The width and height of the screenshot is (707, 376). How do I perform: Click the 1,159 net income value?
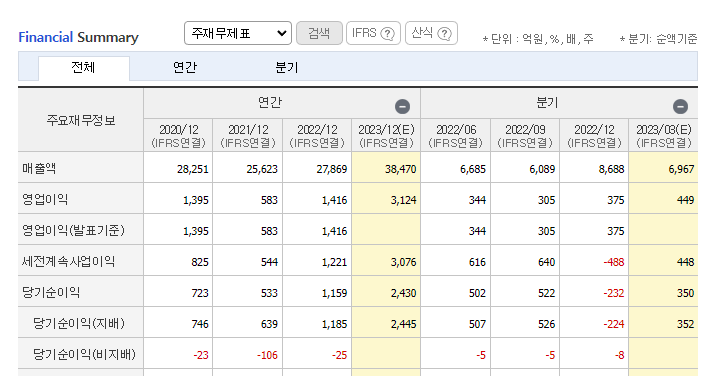(x=335, y=293)
